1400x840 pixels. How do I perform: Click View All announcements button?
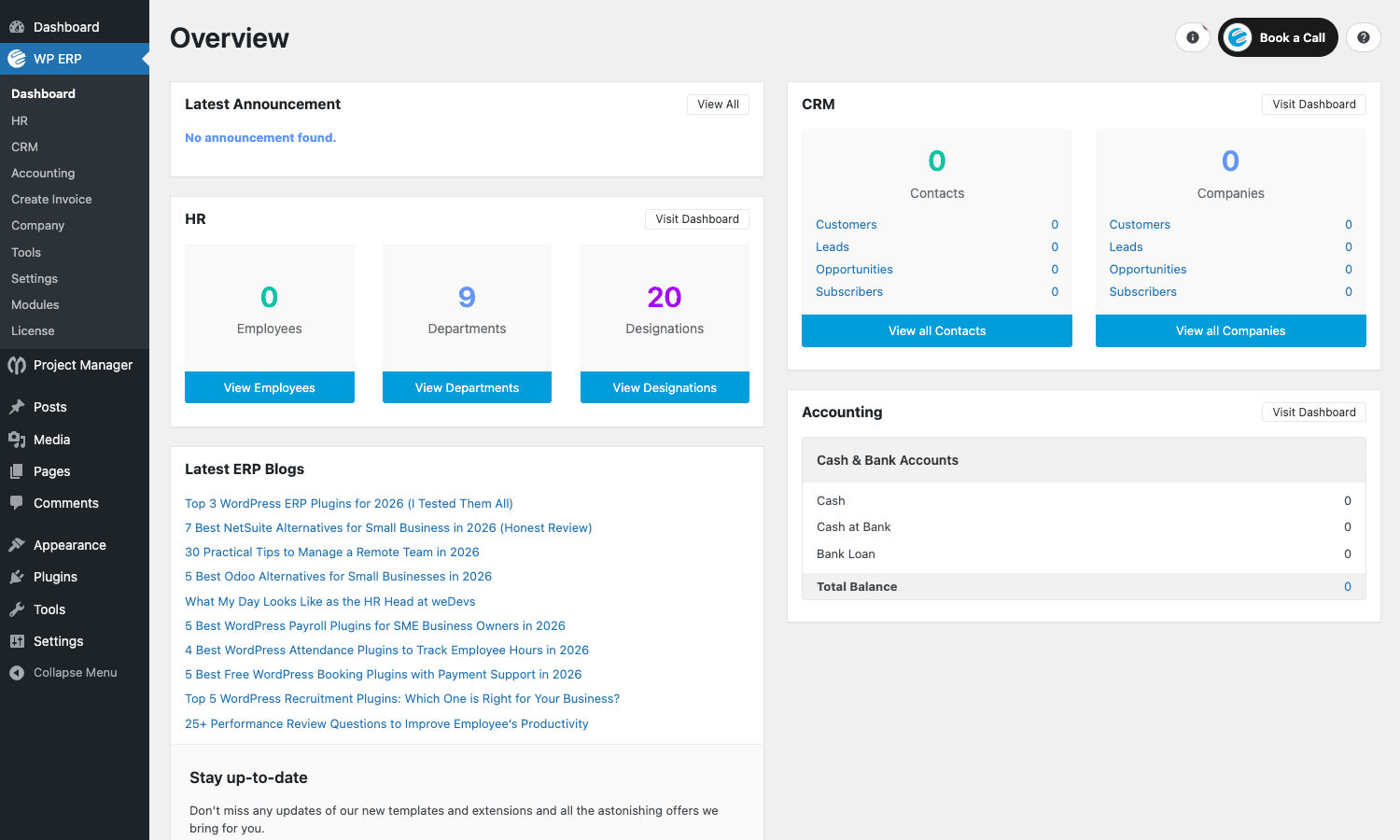(x=718, y=105)
